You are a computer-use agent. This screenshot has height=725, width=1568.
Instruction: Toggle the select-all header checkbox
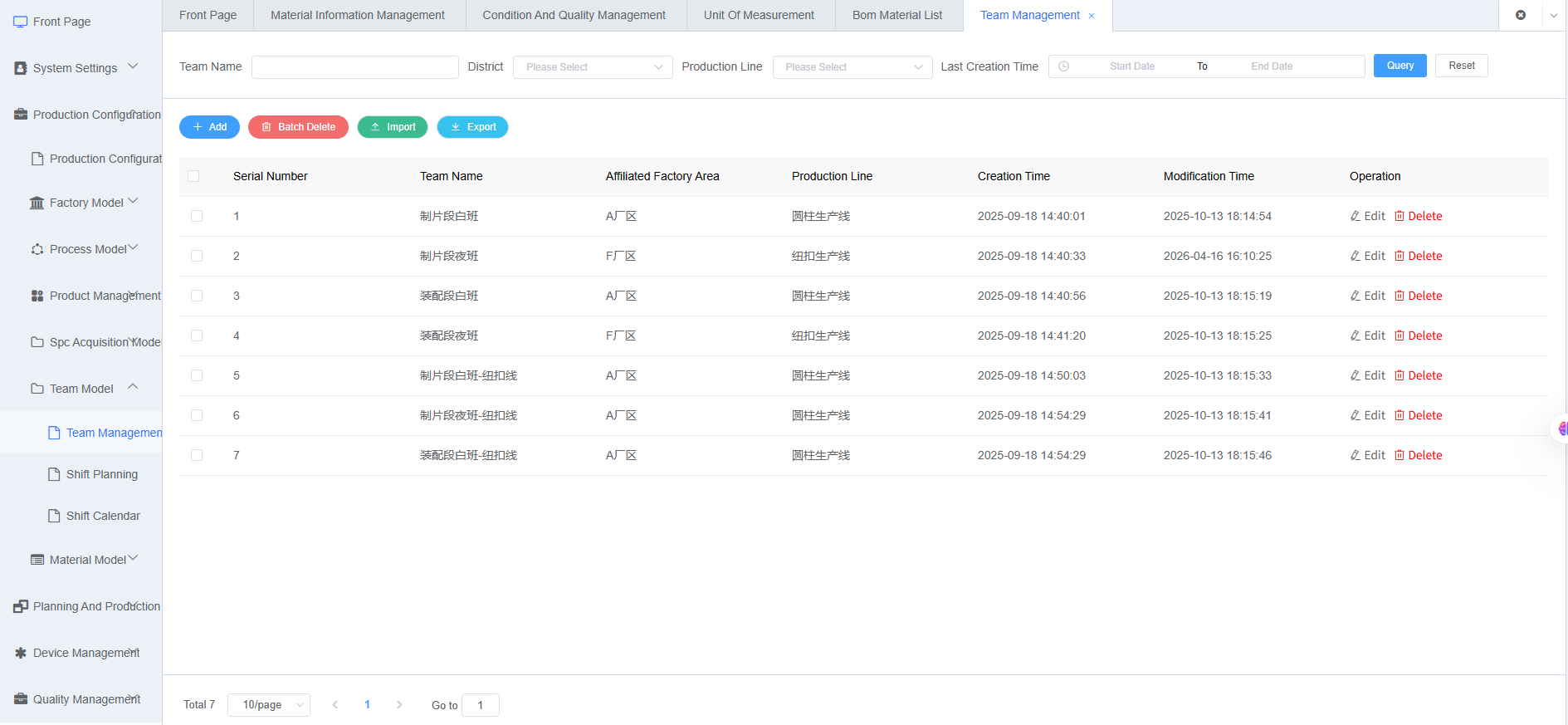point(193,176)
